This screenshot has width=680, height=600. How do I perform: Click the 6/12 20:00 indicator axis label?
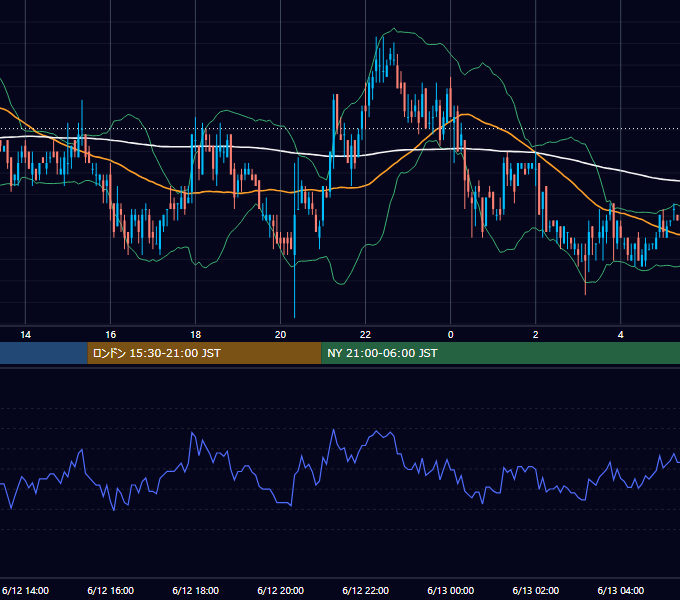[281, 590]
